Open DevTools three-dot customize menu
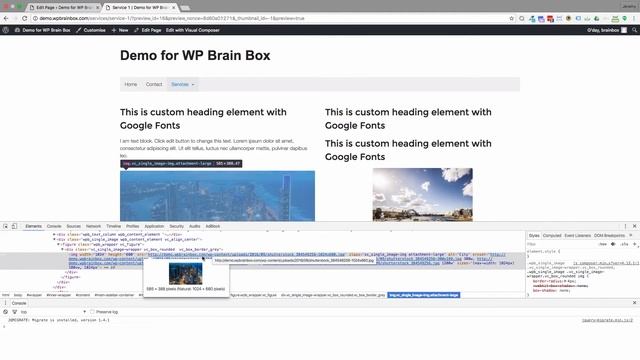Image resolution: width=640 pixels, height=360 pixels. click(x=625, y=226)
